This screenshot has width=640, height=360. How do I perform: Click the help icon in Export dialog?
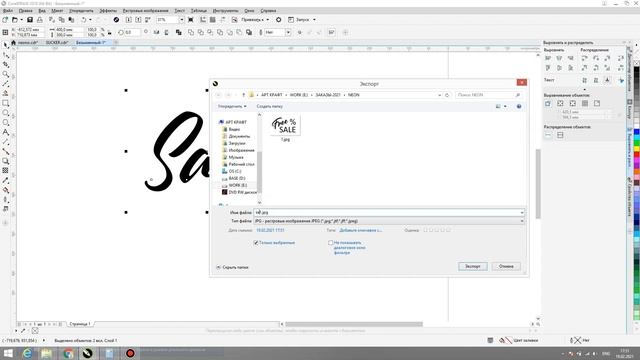(519, 106)
